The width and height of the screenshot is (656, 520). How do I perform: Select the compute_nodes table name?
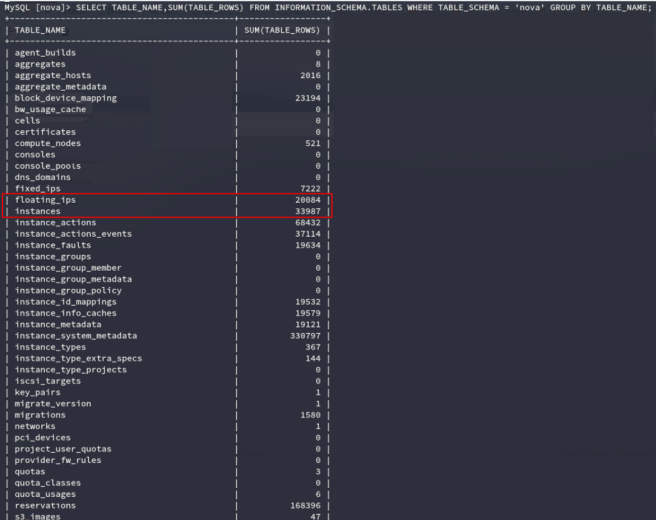point(49,143)
